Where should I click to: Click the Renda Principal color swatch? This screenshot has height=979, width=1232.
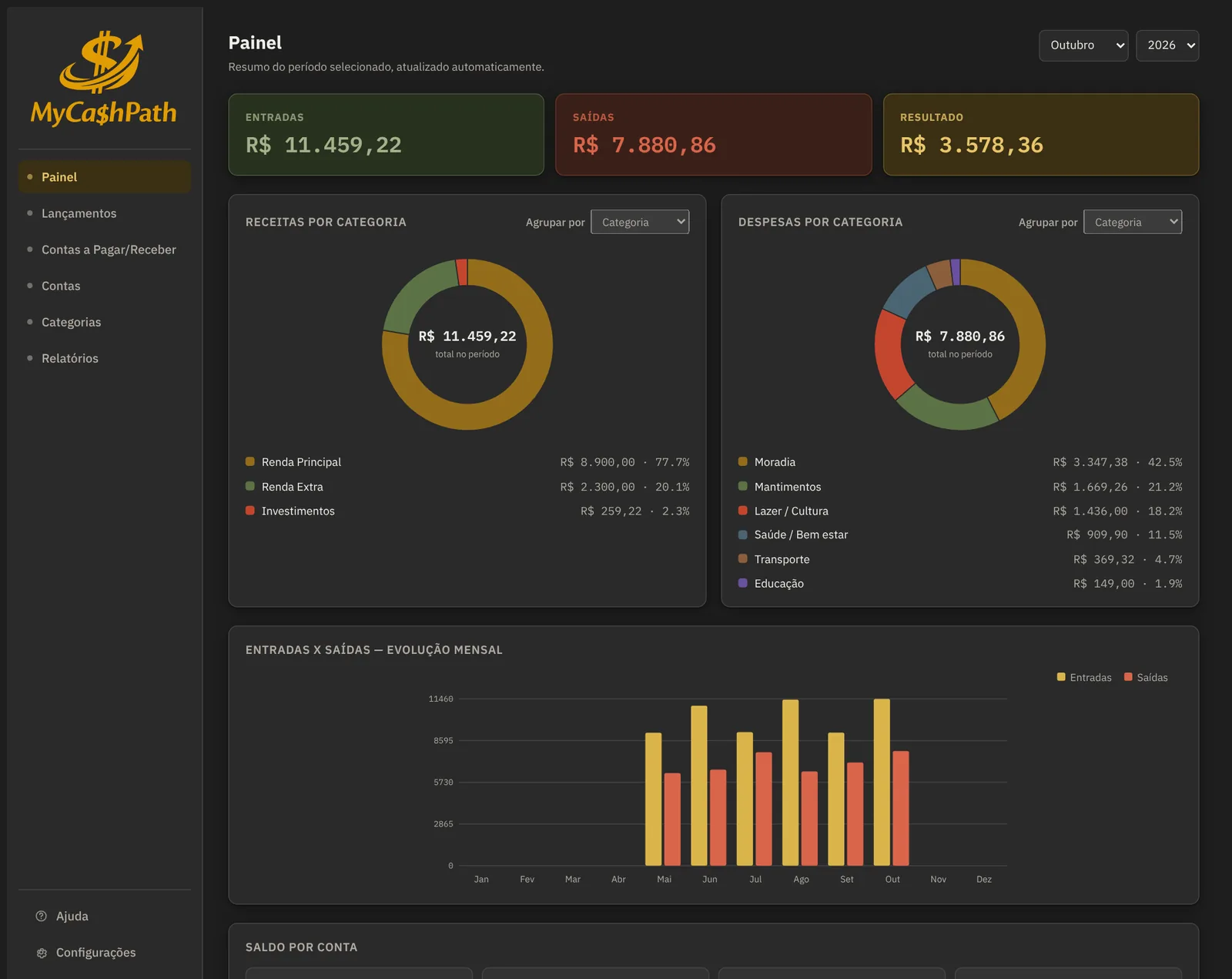[250, 461]
